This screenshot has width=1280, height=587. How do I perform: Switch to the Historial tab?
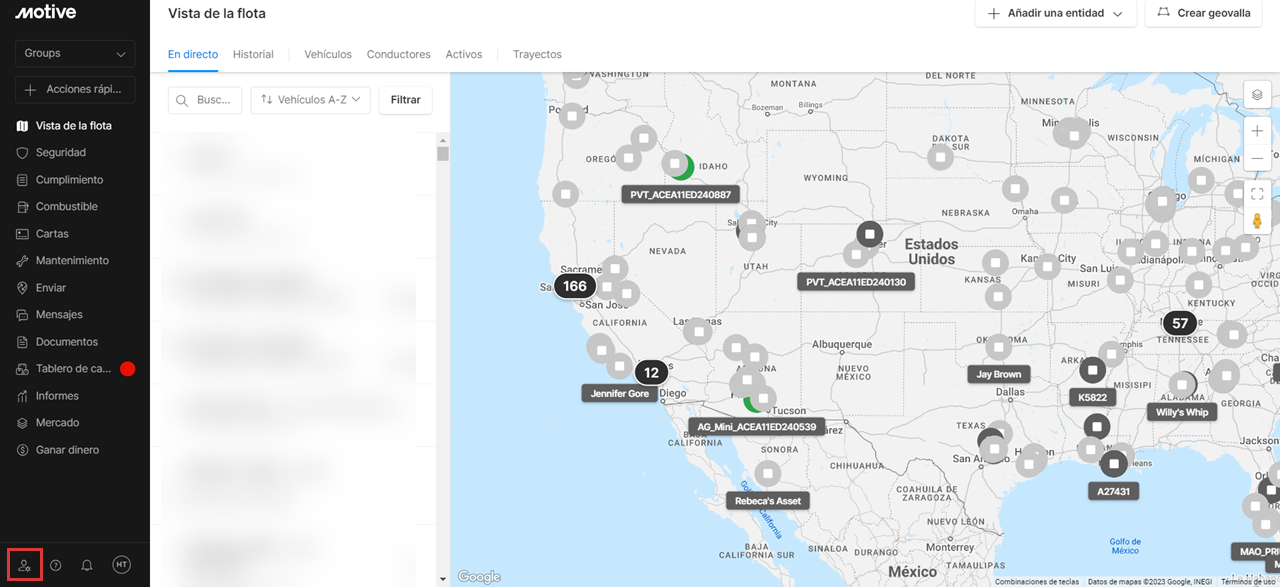click(253, 54)
